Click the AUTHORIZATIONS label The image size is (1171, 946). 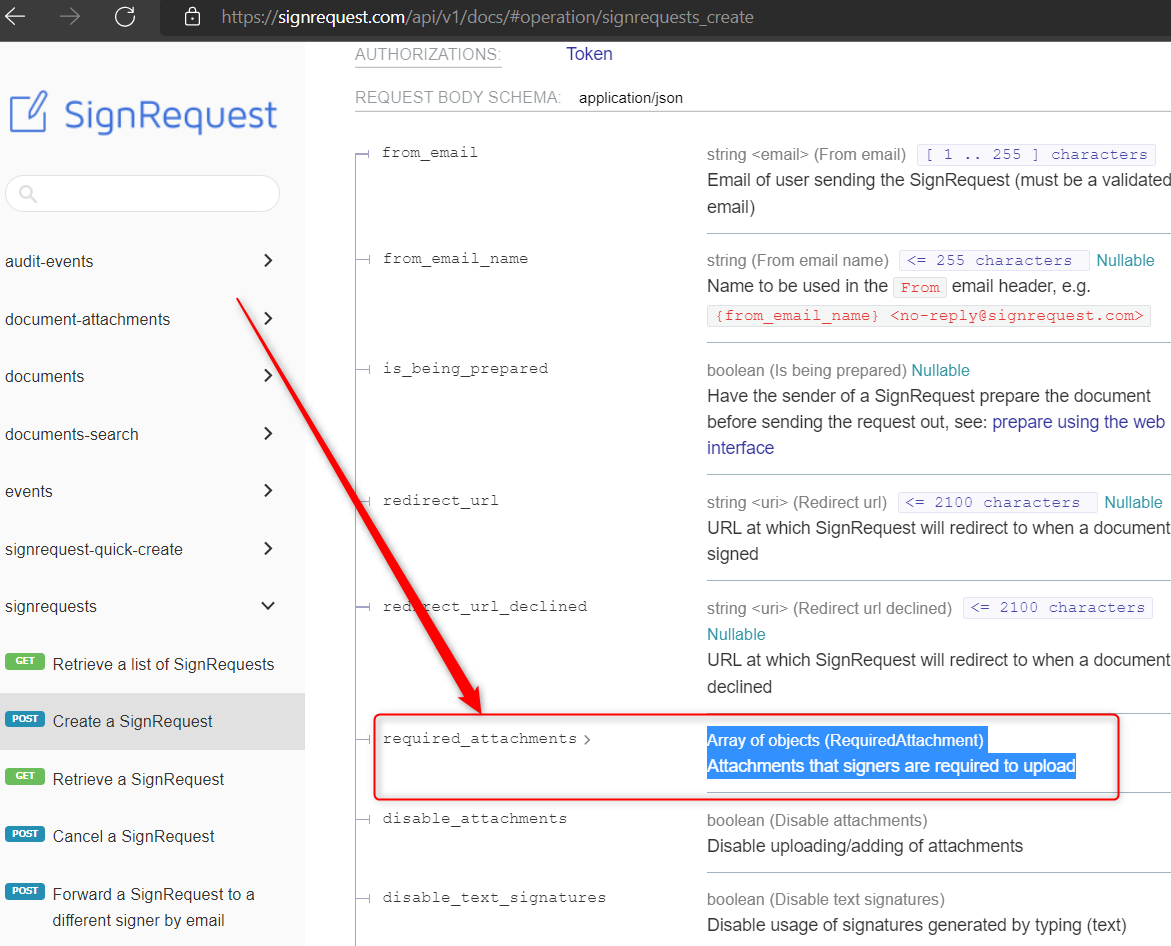tap(428, 55)
